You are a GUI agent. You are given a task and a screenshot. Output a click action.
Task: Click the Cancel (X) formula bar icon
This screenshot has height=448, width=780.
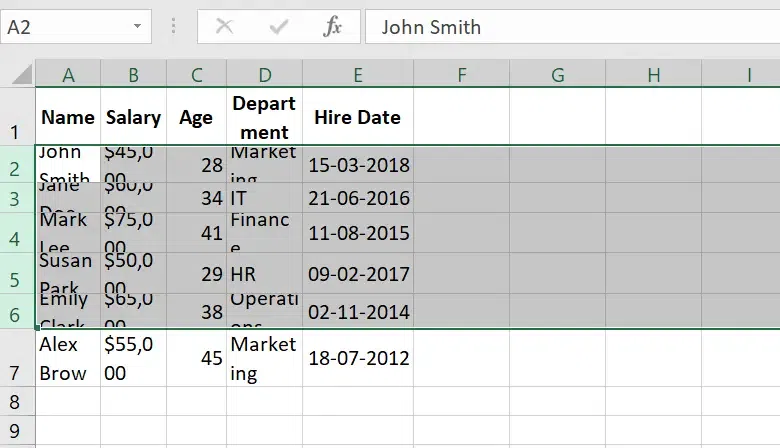click(225, 27)
